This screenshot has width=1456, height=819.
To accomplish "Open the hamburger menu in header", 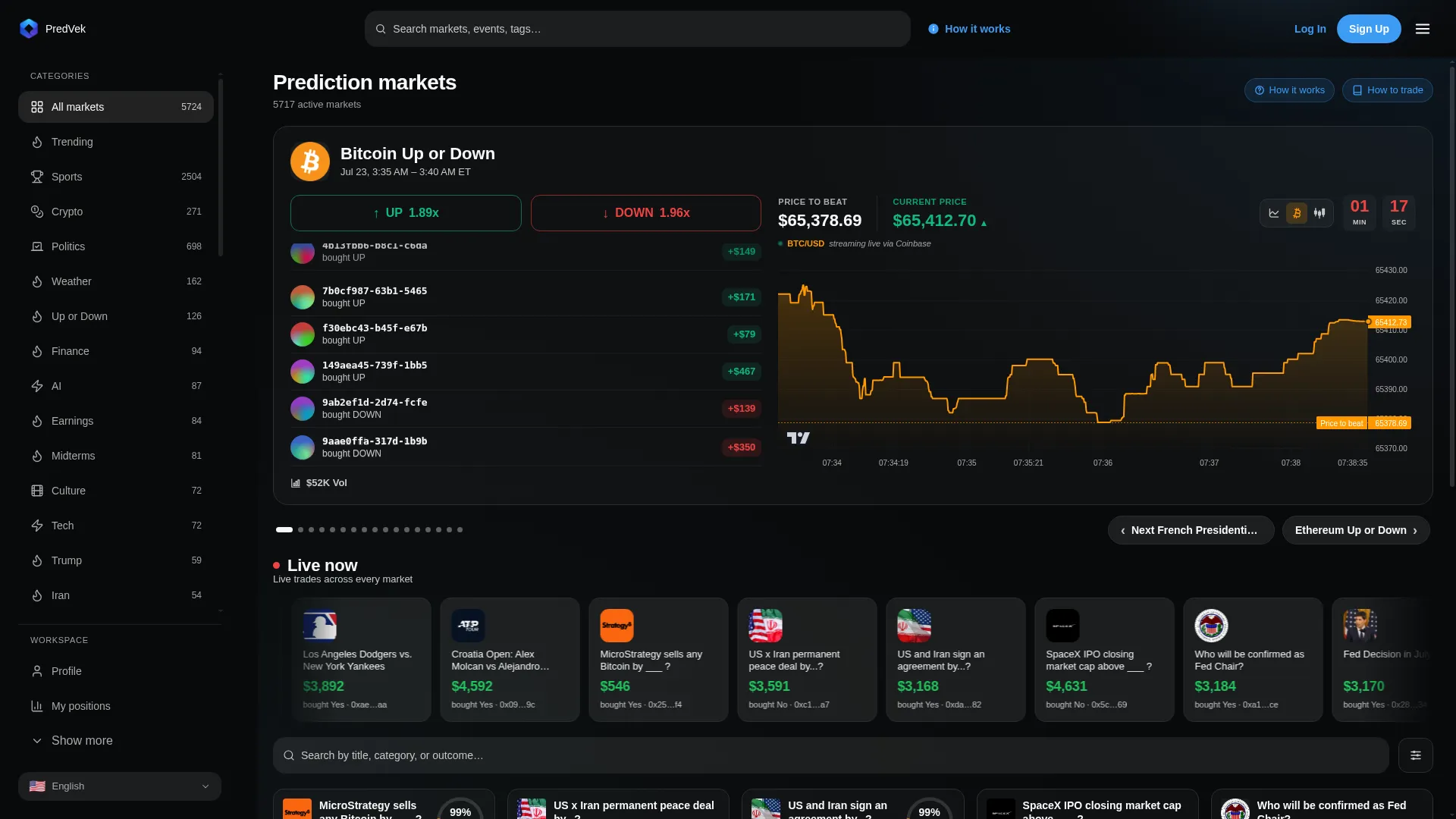I will [x=1423, y=29].
